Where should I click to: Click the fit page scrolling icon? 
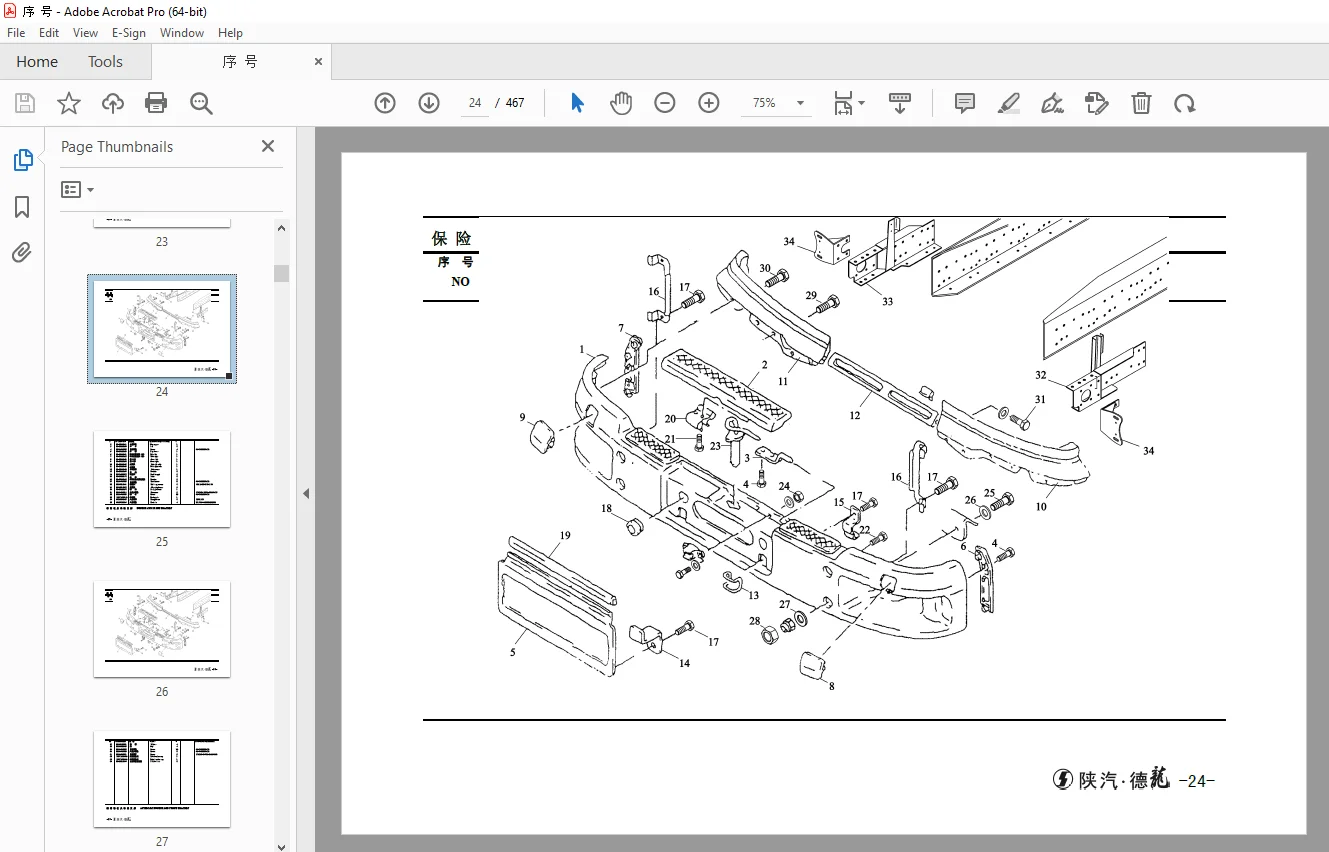click(844, 103)
